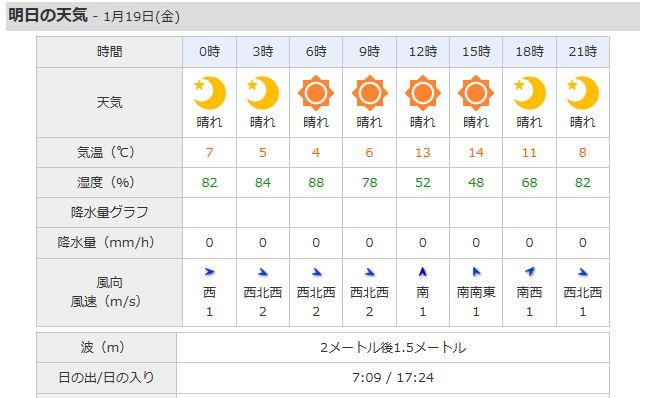This screenshot has width=645, height=398.
Task: Select the 9時 column header
Action: pyautogui.click(x=369, y=52)
